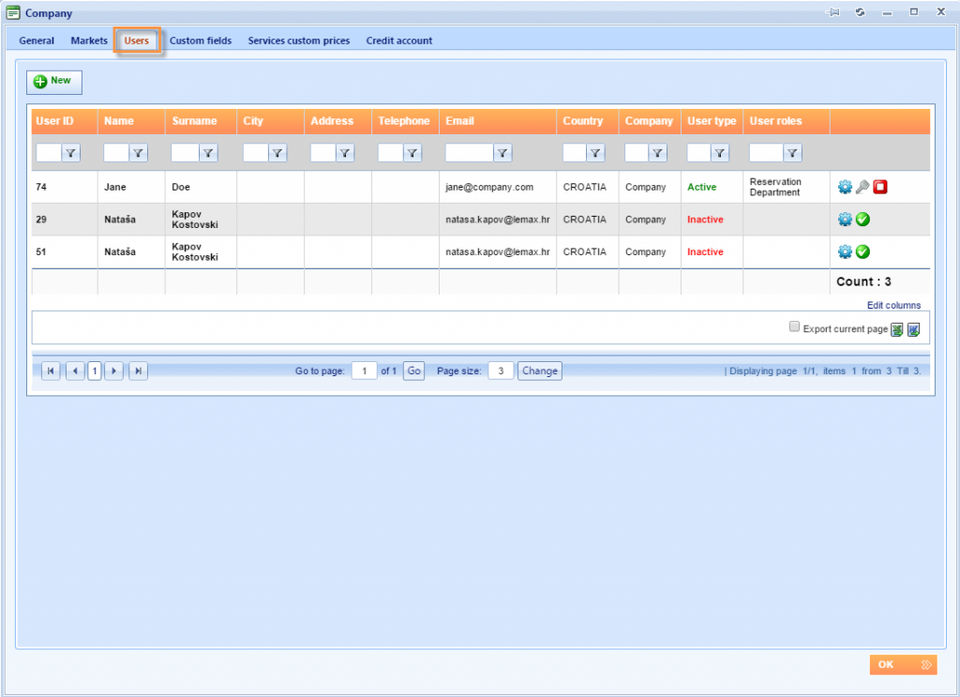Click the Telephone column filter icon

click(x=413, y=153)
